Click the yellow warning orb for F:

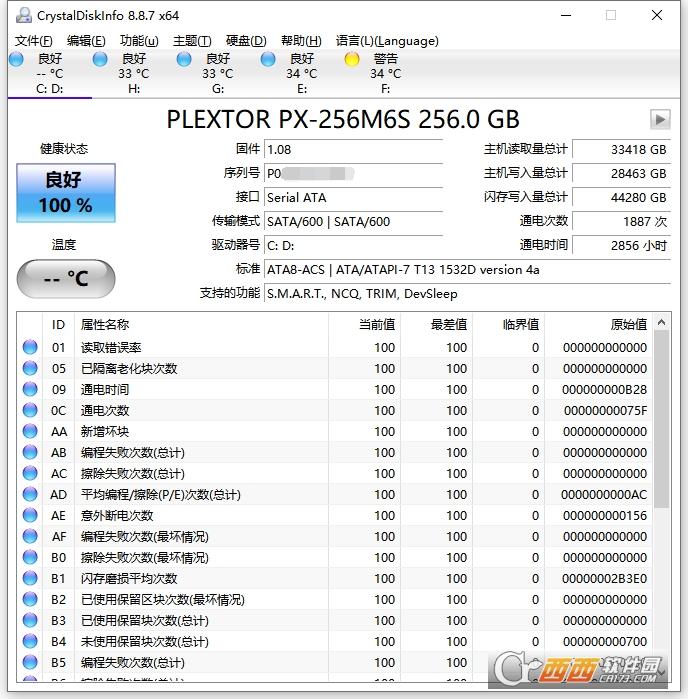tap(352, 59)
